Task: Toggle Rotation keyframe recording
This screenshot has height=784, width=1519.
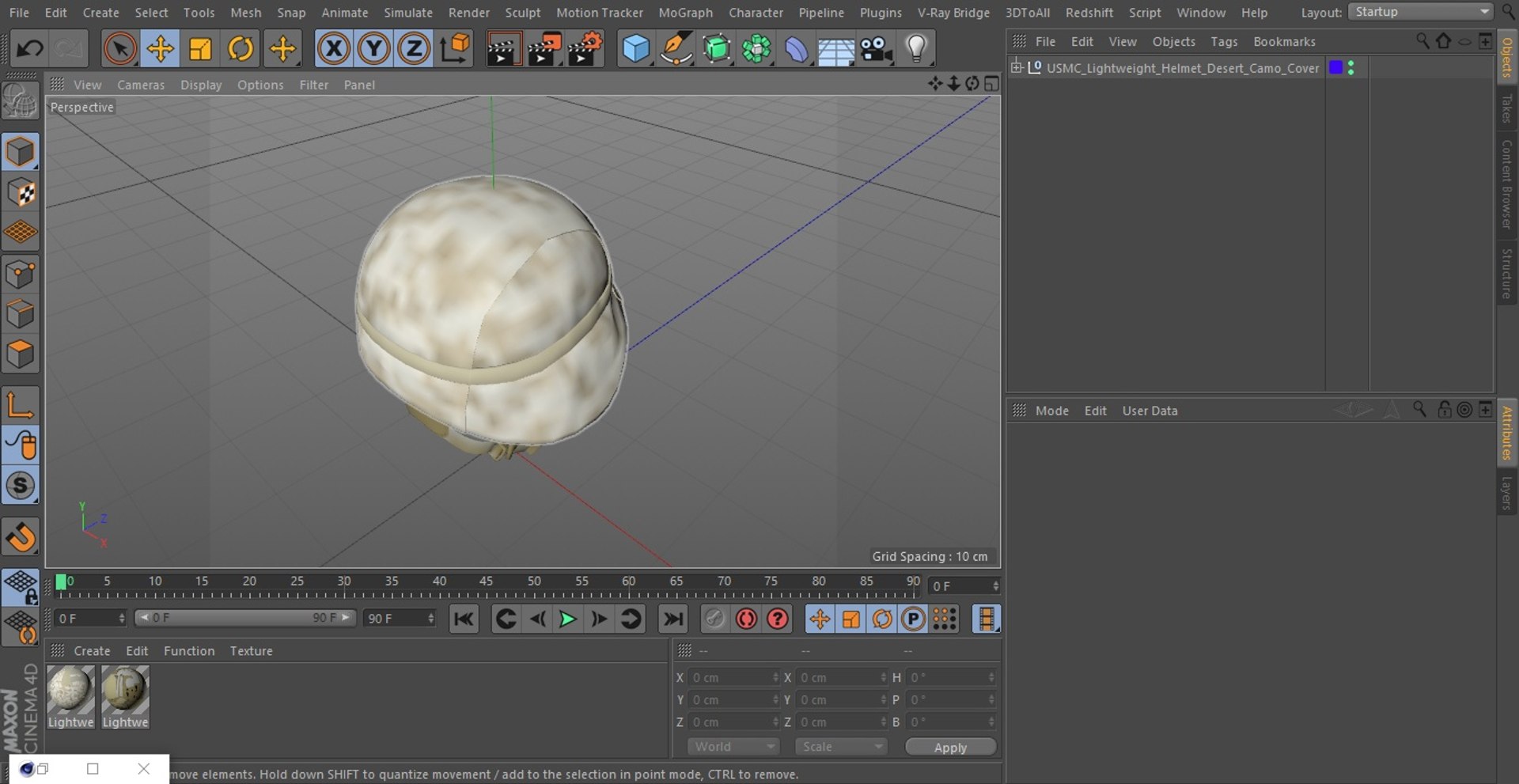Action: click(882, 619)
